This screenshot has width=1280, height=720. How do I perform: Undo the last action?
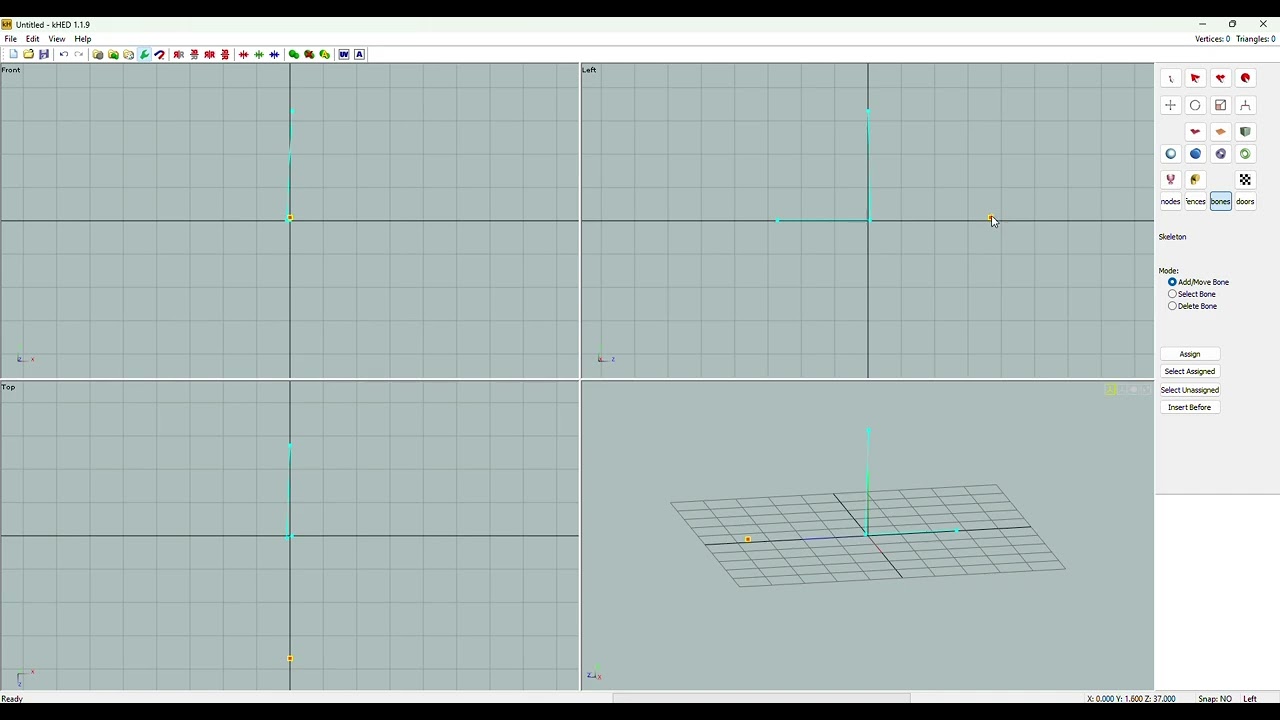click(64, 55)
